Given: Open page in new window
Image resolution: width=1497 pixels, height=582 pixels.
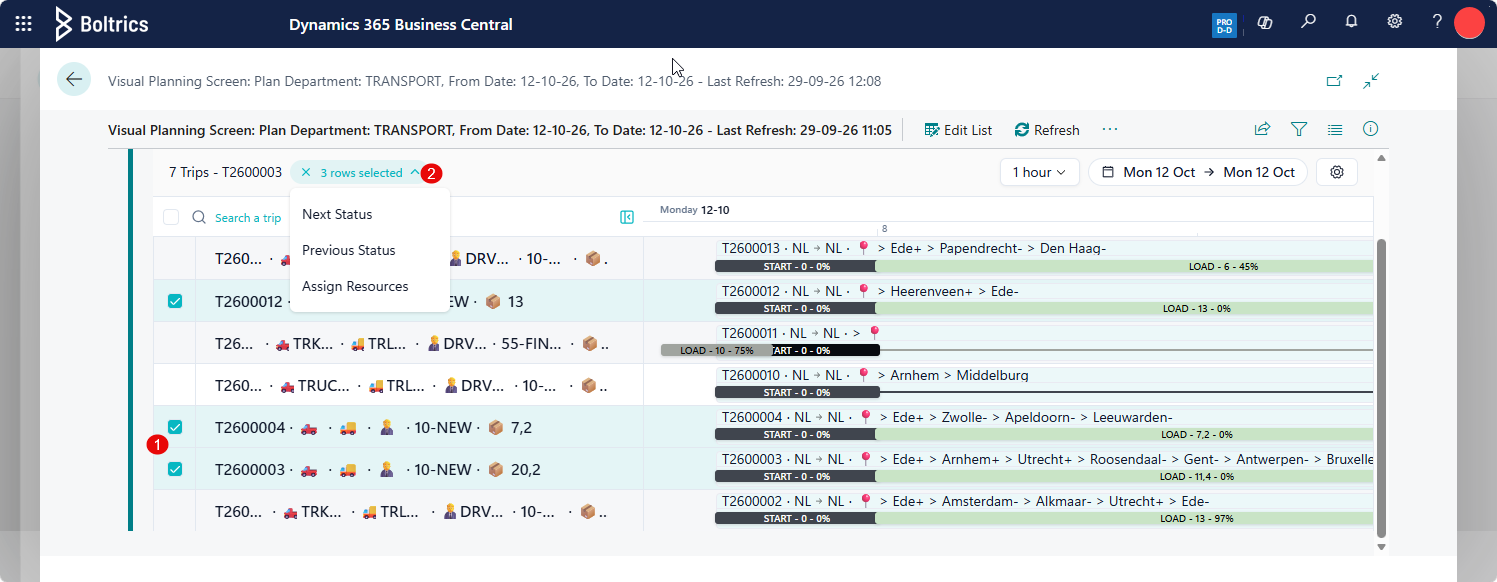Looking at the screenshot, I should click(1334, 81).
